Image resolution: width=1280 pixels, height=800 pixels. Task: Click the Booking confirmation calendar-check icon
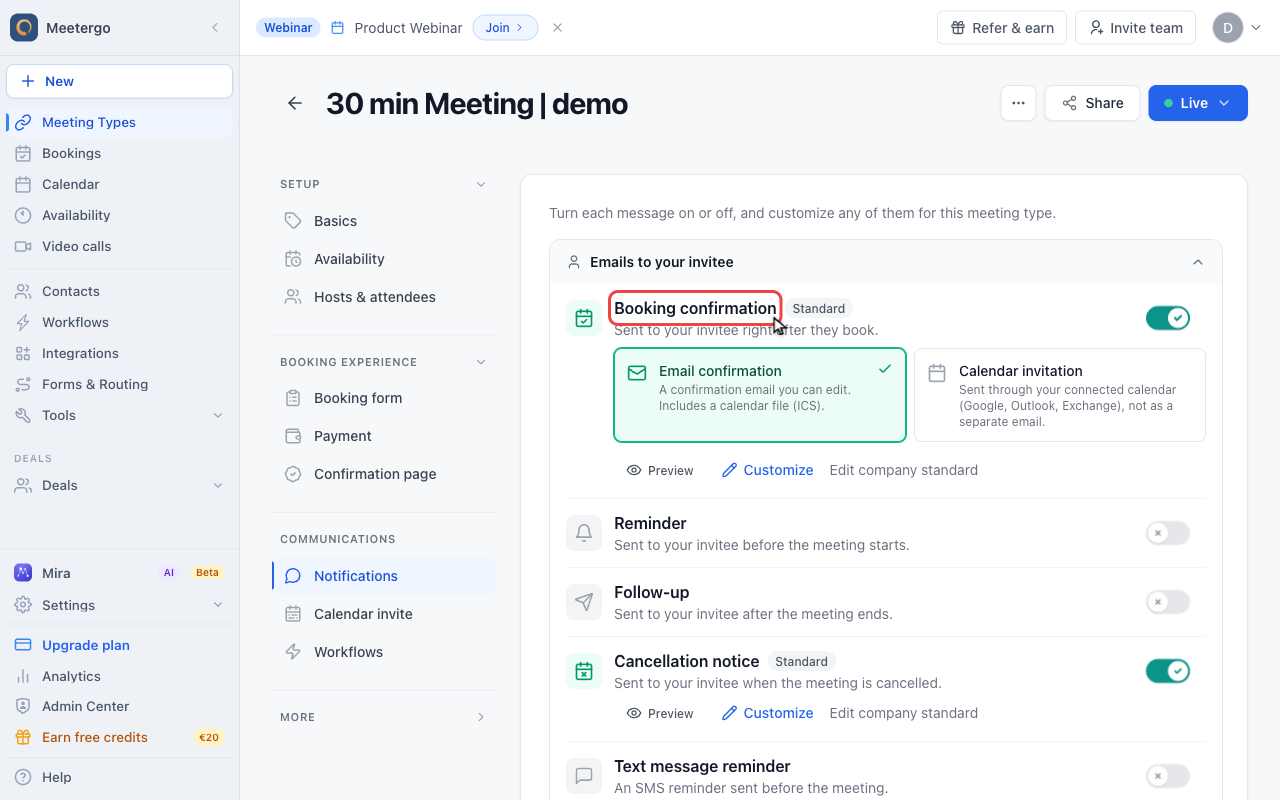point(584,318)
